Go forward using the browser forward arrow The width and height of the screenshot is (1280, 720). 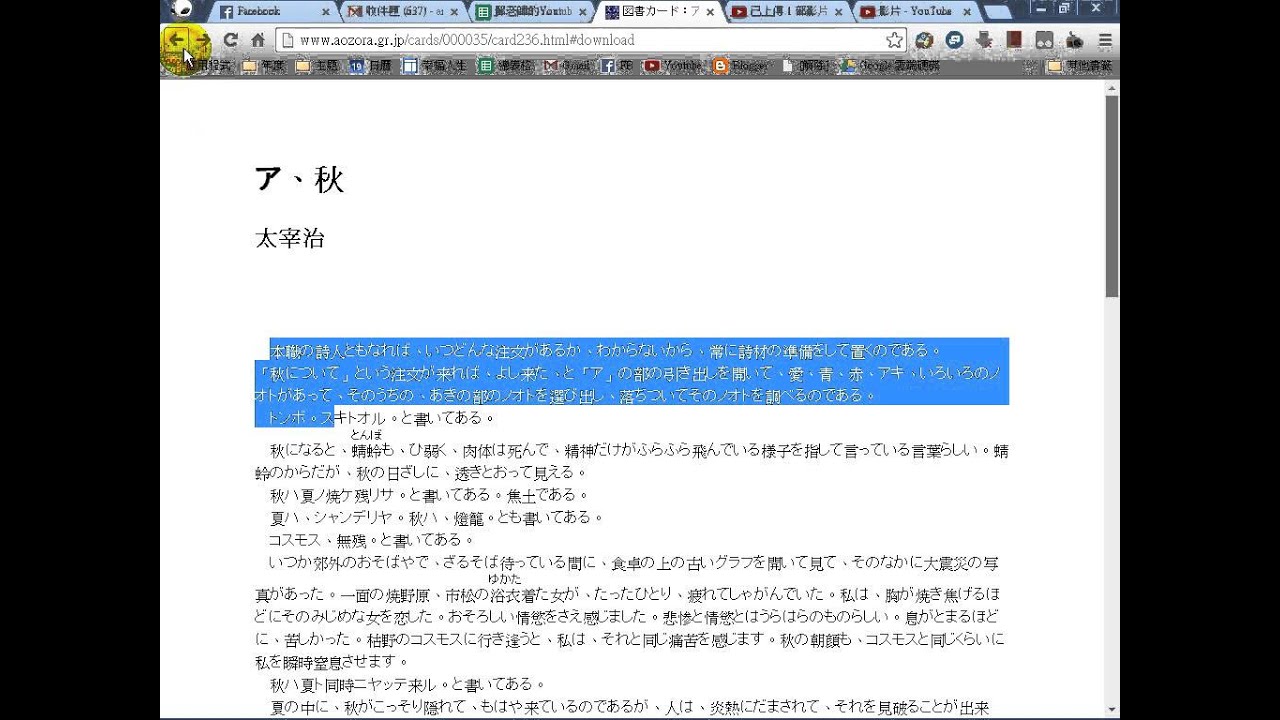point(203,40)
